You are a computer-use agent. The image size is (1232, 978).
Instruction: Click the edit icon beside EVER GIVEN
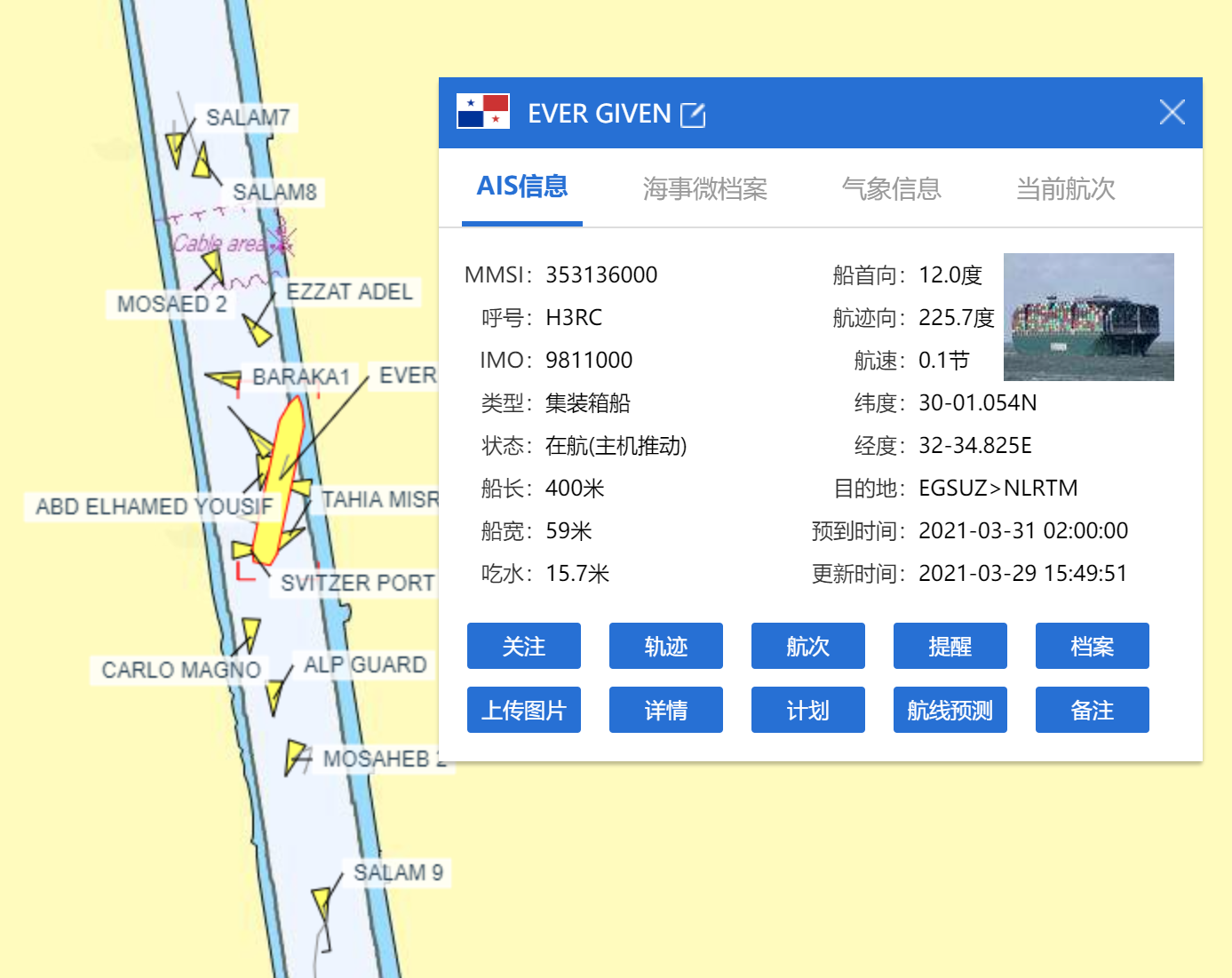point(692,115)
